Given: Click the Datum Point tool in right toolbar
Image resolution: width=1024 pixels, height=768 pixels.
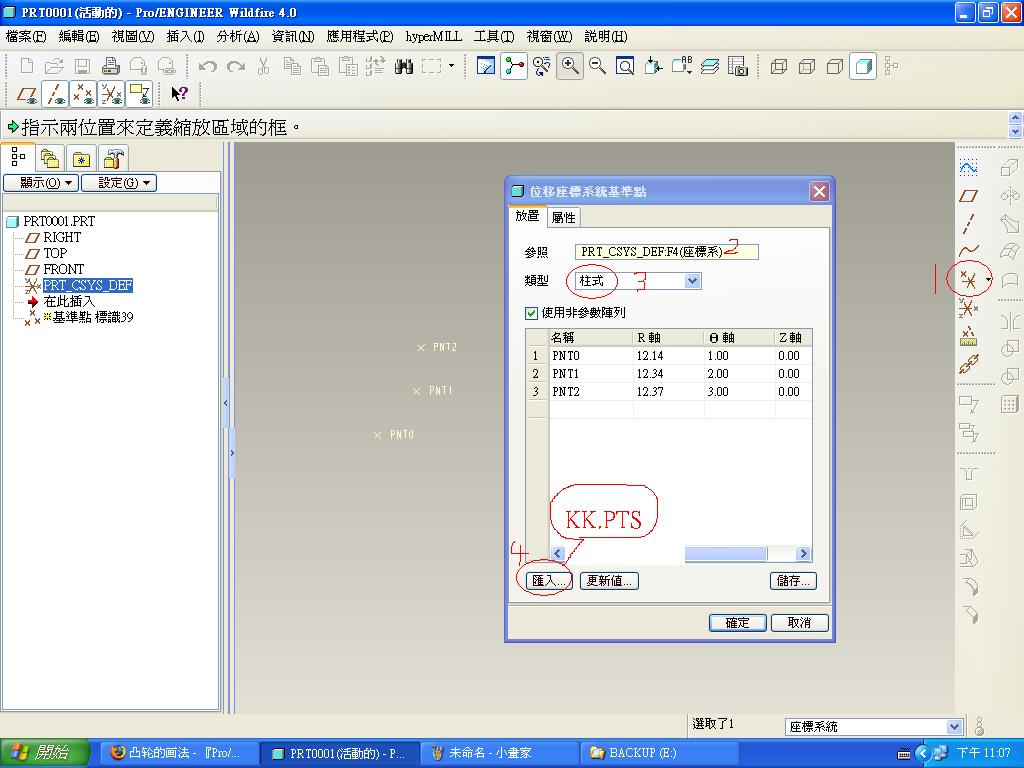Looking at the screenshot, I should click(x=968, y=281).
